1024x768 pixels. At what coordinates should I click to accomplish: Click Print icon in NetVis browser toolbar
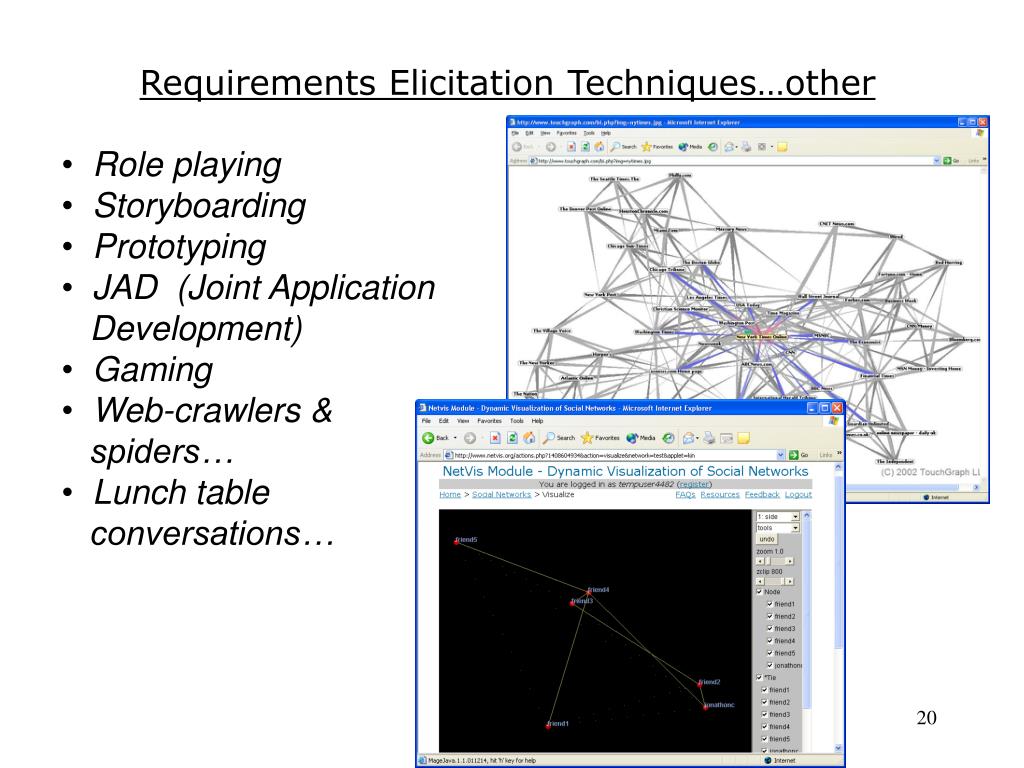[x=709, y=438]
